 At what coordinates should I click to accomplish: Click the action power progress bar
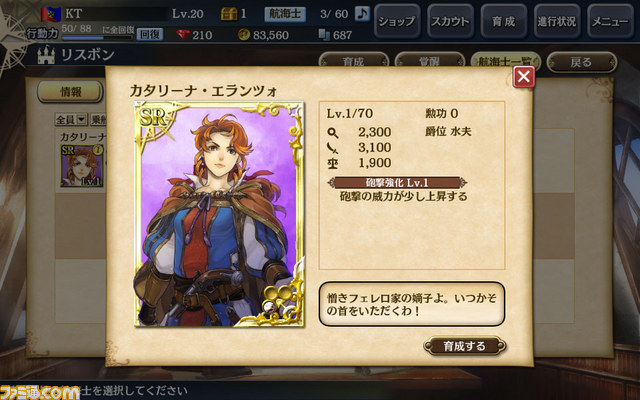click(97, 38)
